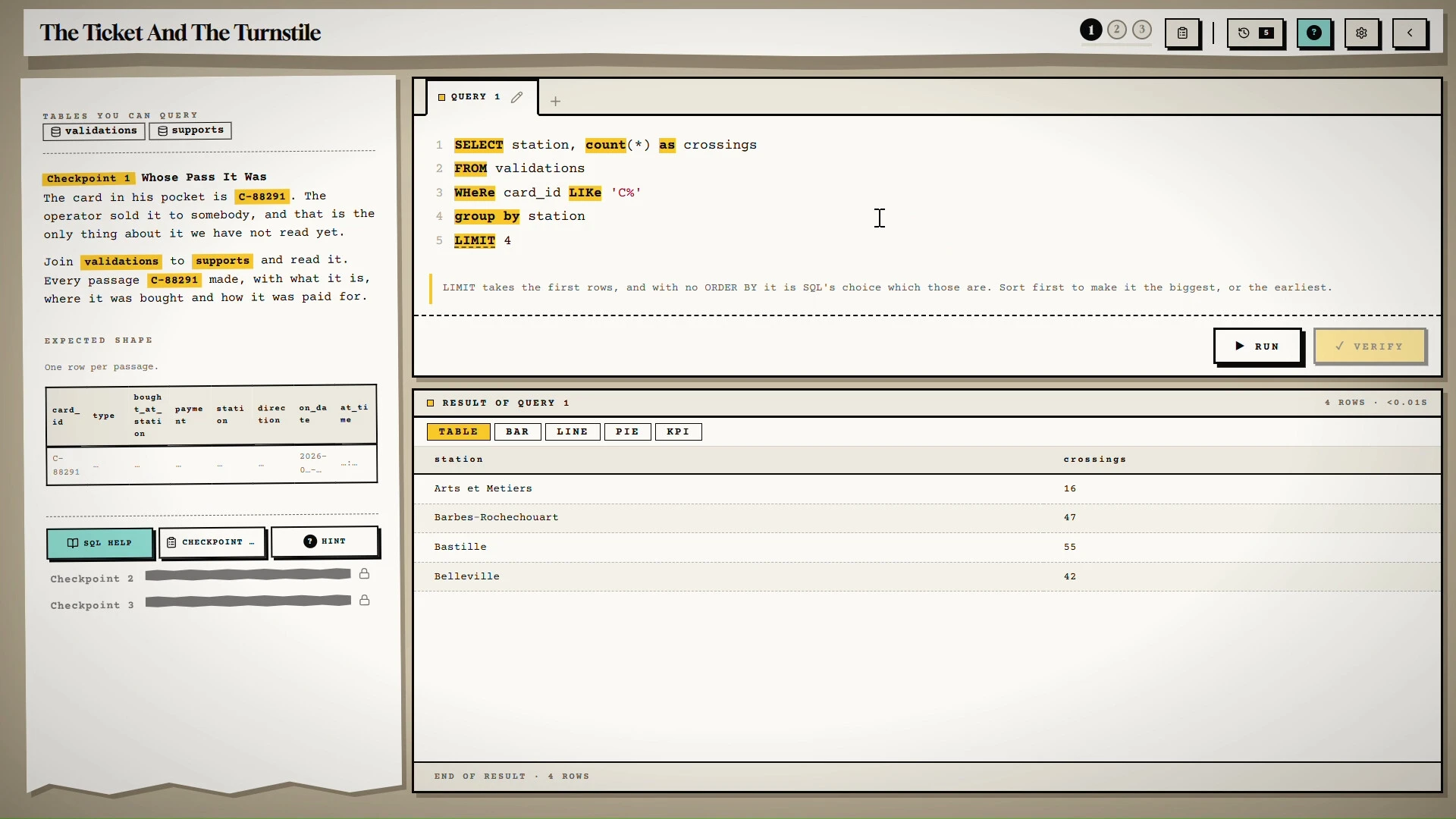Click the back chevron button in header
1456x819 pixels.
[1410, 33]
